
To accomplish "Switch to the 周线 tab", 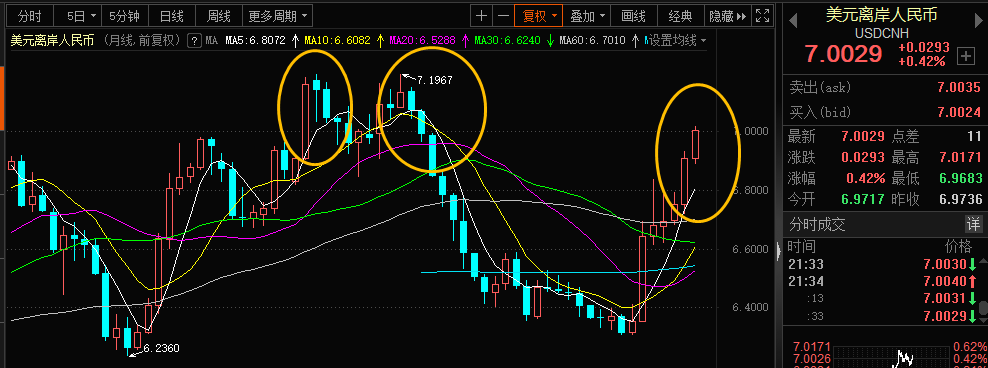I will [218, 16].
